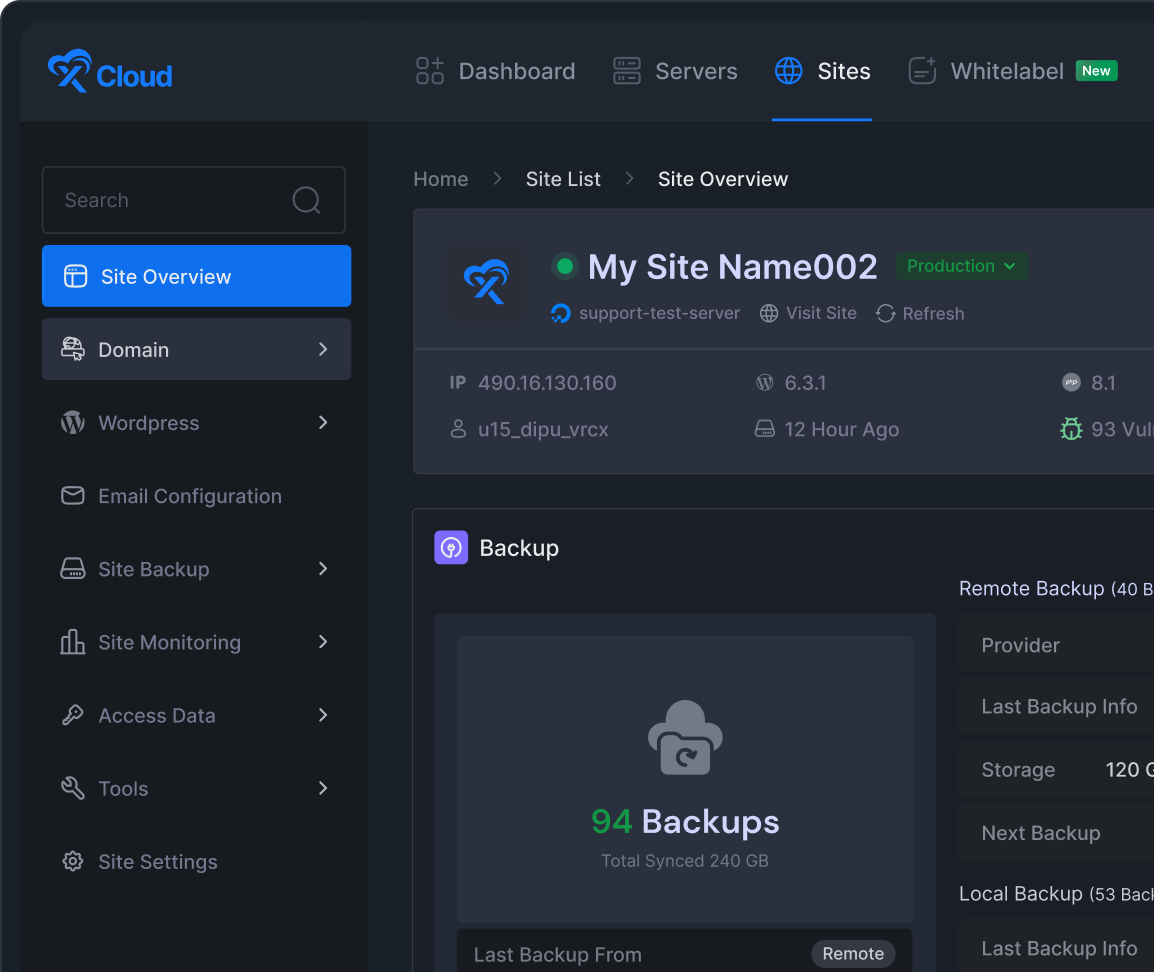
Task: Click the Site List breadcrumb link
Action: (x=563, y=179)
